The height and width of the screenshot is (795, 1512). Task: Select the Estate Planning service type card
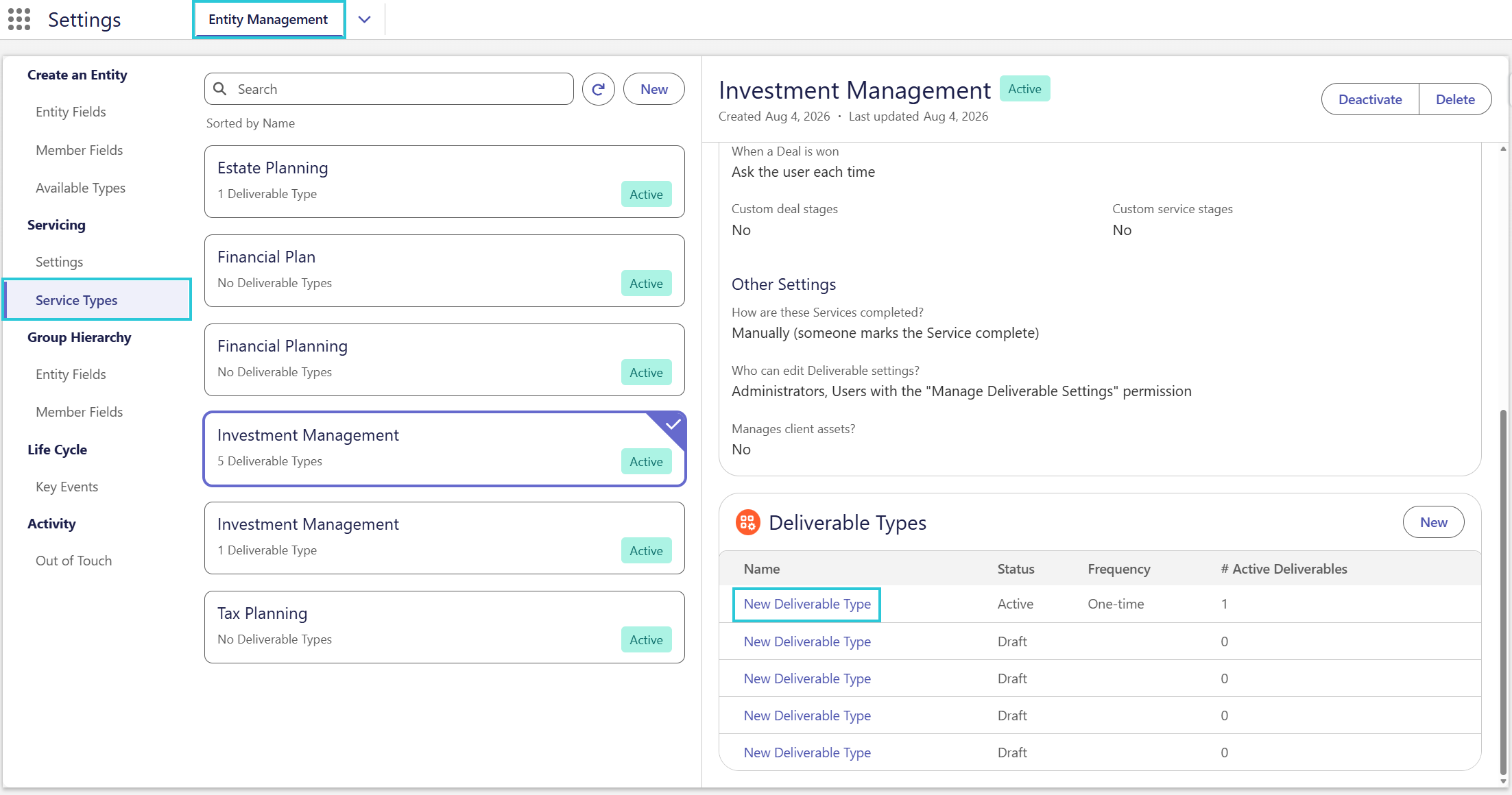coord(444,182)
